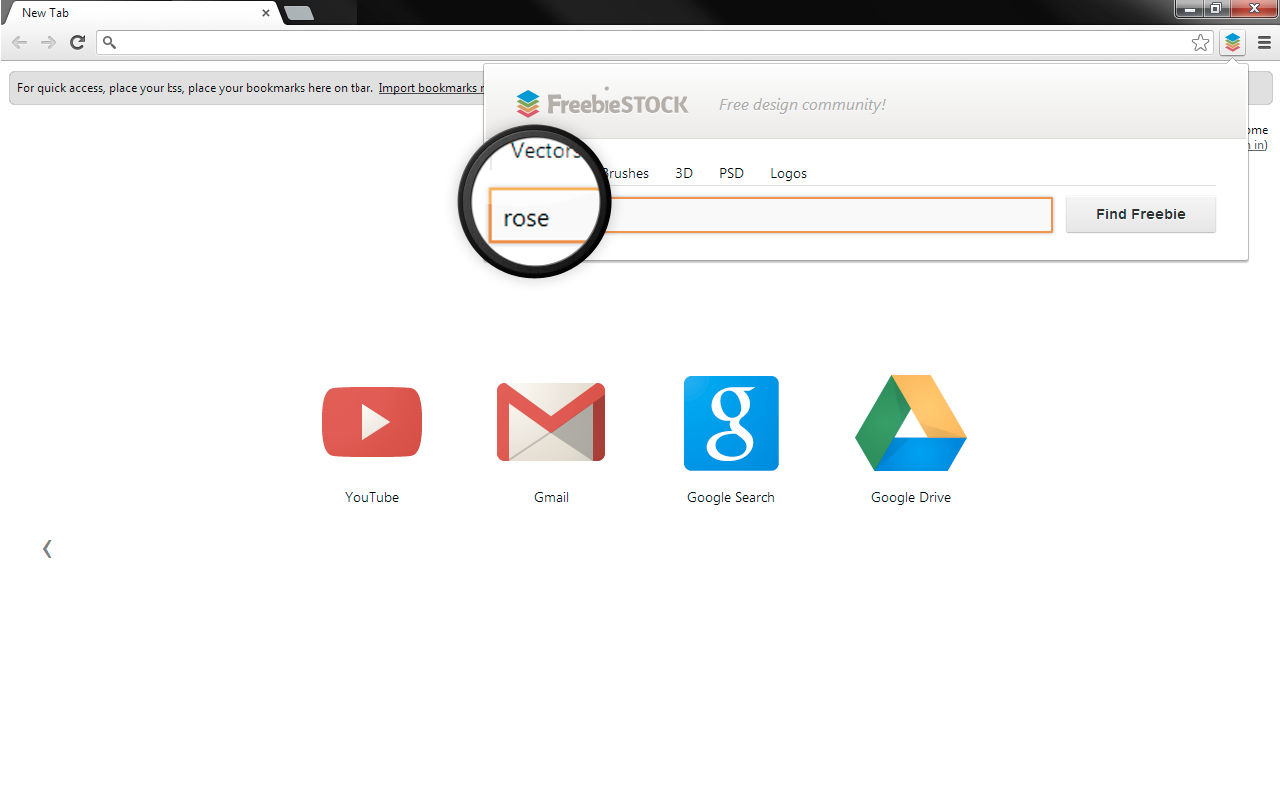
Task: Select the PSD tab
Action: click(x=732, y=173)
